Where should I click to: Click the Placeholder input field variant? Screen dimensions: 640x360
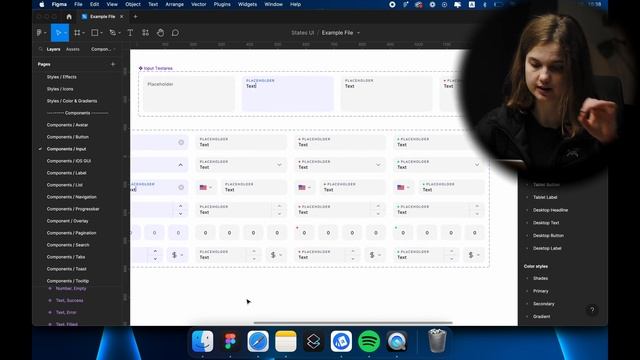click(189, 93)
